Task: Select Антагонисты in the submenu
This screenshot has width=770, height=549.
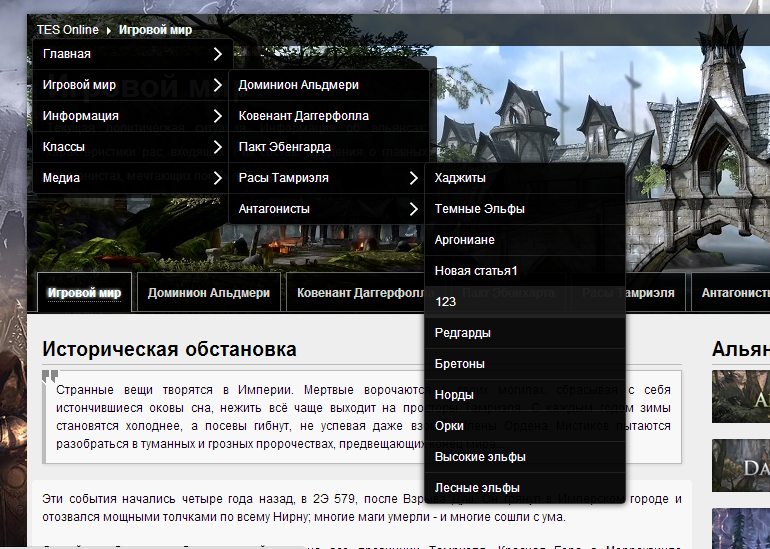Action: point(326,209)
